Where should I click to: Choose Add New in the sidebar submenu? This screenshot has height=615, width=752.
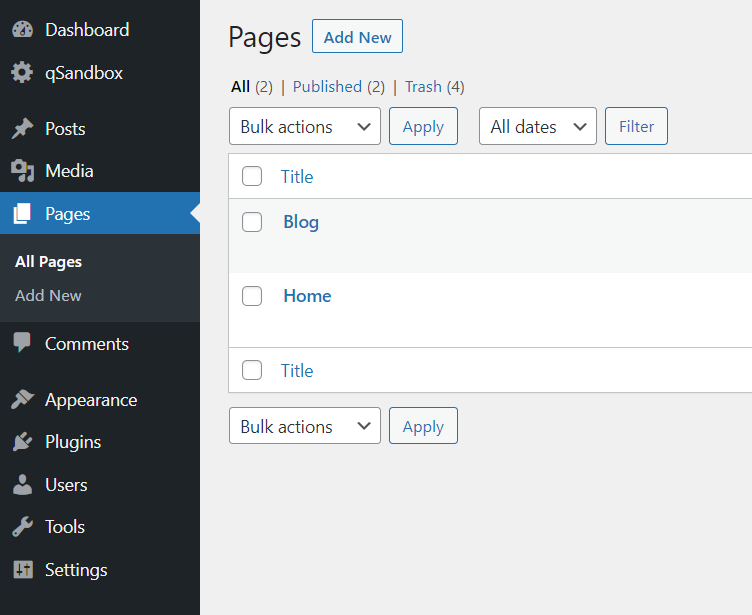point(48,296)
